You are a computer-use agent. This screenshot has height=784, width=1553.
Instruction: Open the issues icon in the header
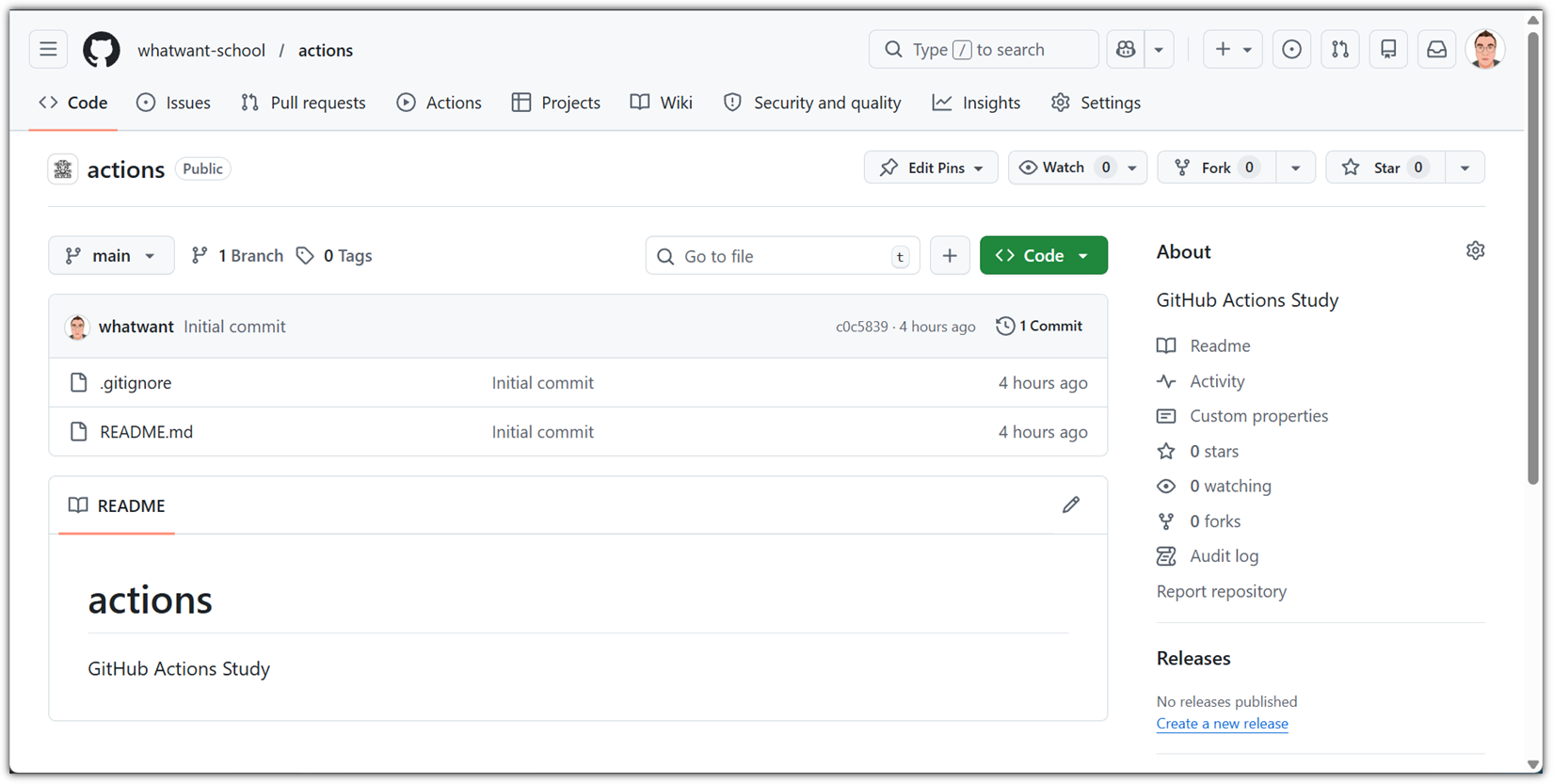click(x=1291, y=49)
